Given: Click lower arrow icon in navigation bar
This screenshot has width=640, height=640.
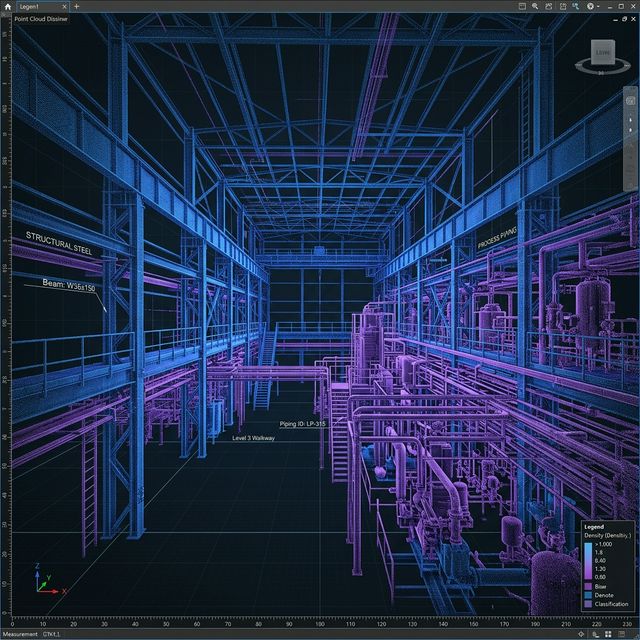Looking at the screenshot, I should point(630,130).
